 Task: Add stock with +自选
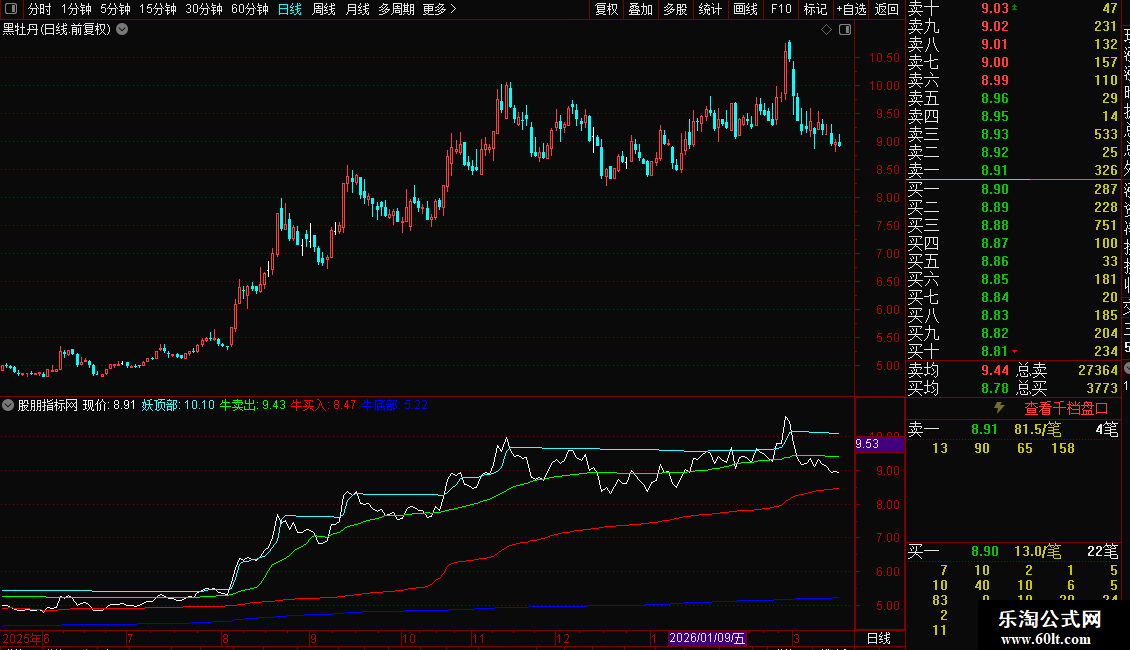[851, 9]
